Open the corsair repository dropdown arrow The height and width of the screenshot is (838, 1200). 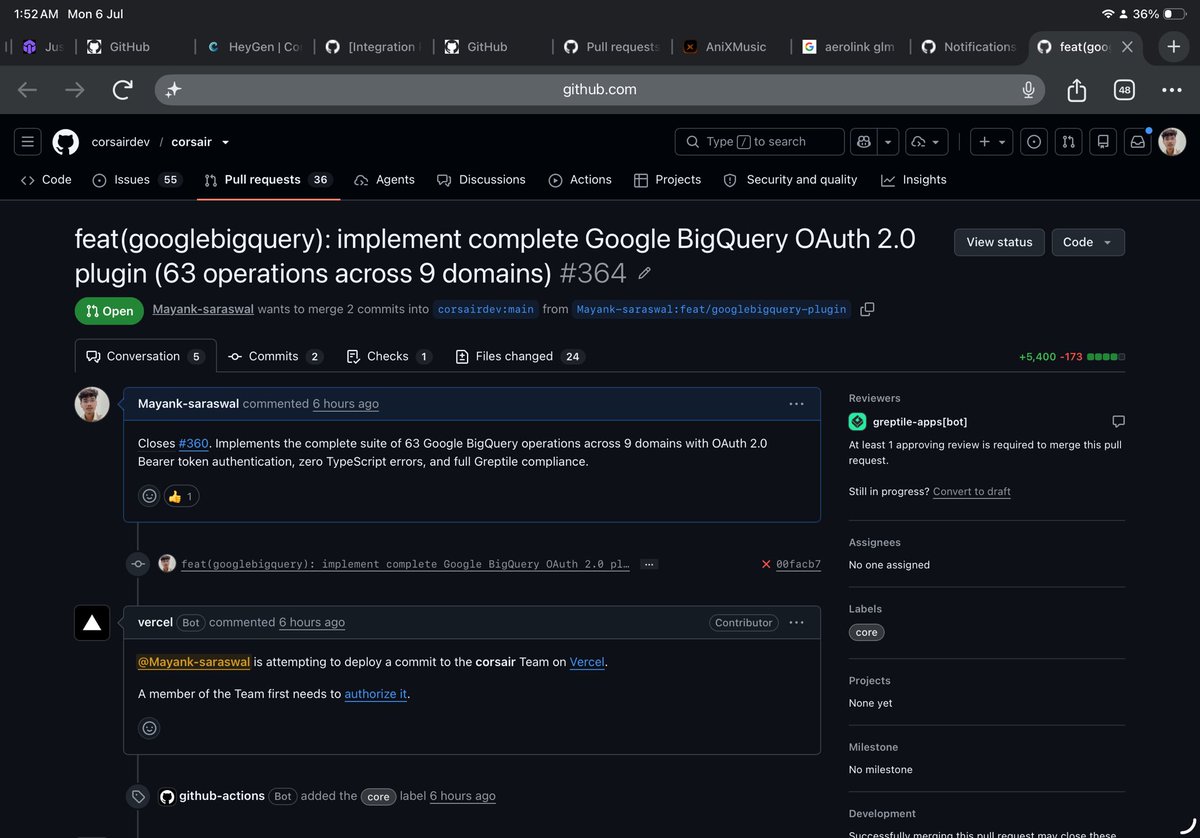click(225, 142)
